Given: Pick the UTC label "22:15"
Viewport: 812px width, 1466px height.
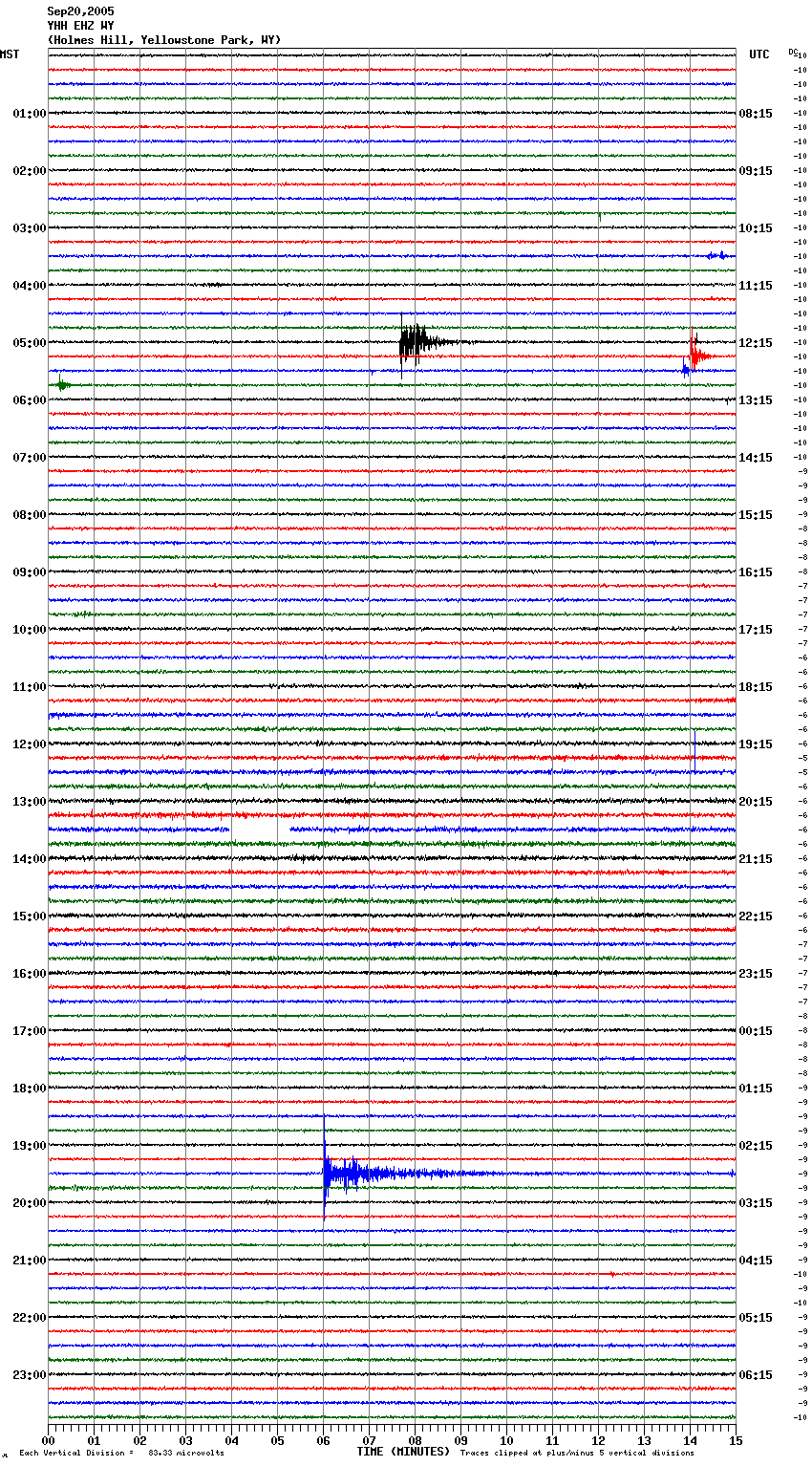Looking at the screenshot, I should tap(756, 916).
